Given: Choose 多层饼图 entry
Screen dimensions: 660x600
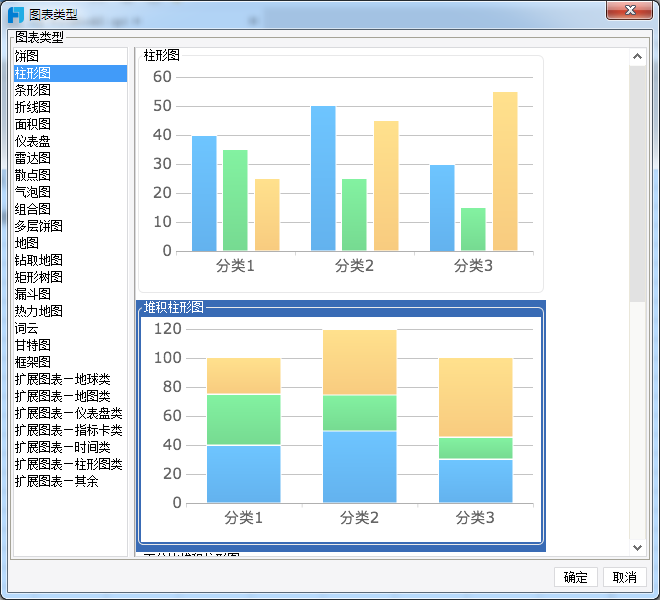Looking at the screenshot, I should 70,226.
